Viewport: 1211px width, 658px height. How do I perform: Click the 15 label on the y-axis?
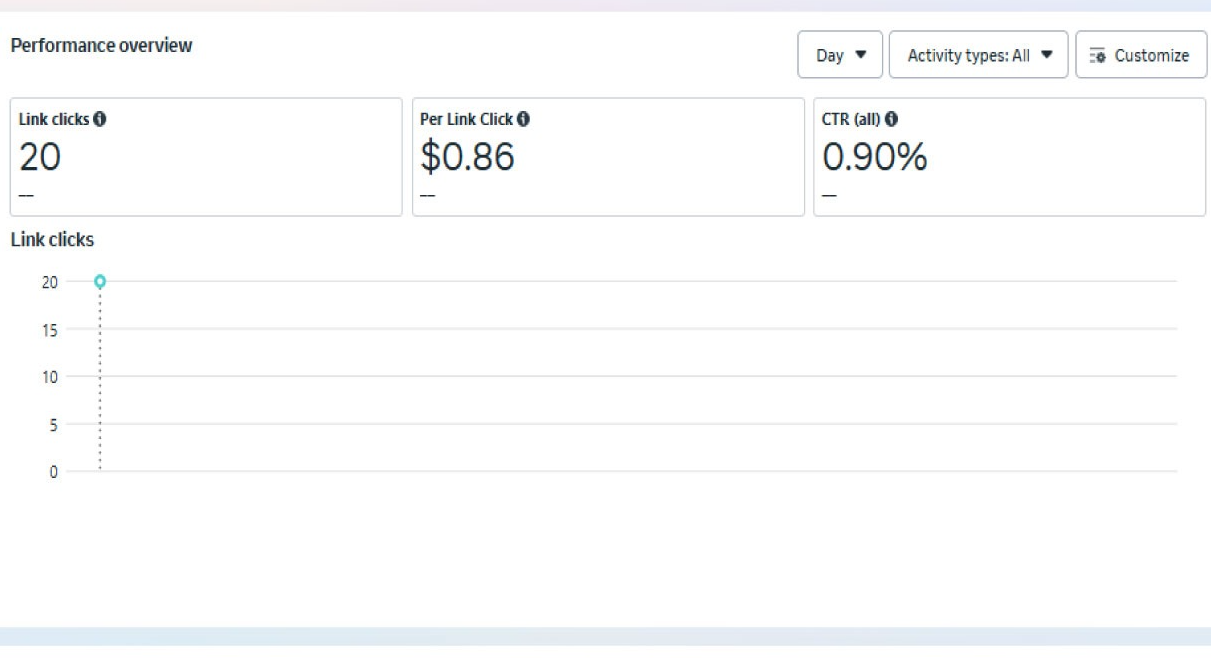click(x=50, y=330)
